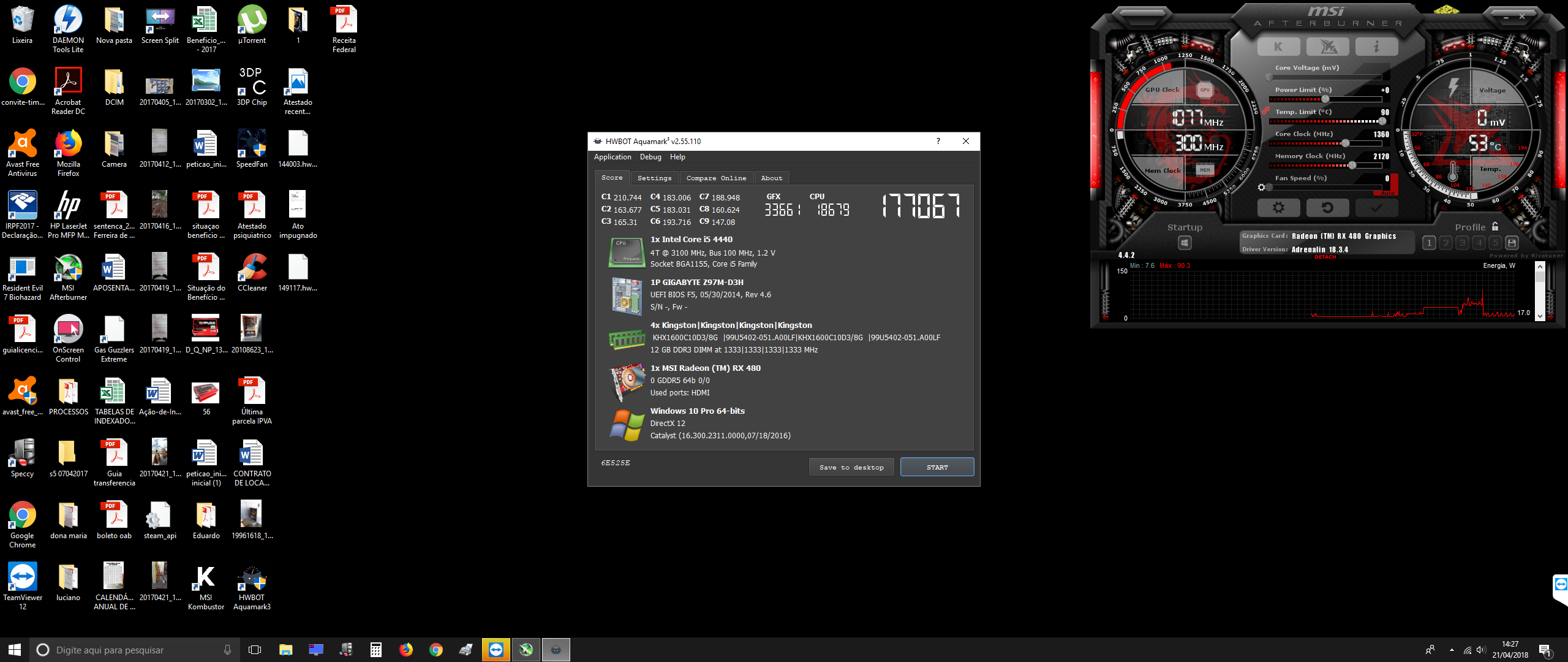Open Afterburner settings gear button

1278,208
